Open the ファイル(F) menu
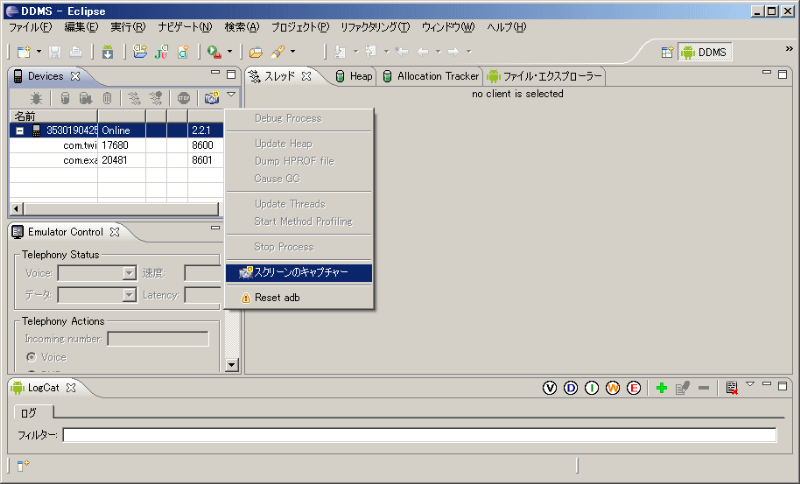 (x=31, y=28)
